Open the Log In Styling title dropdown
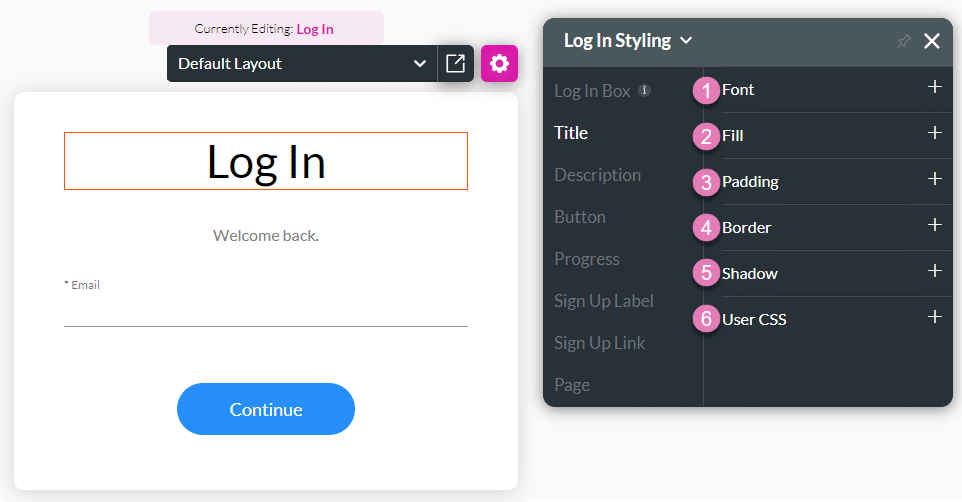 click(686, 41)
